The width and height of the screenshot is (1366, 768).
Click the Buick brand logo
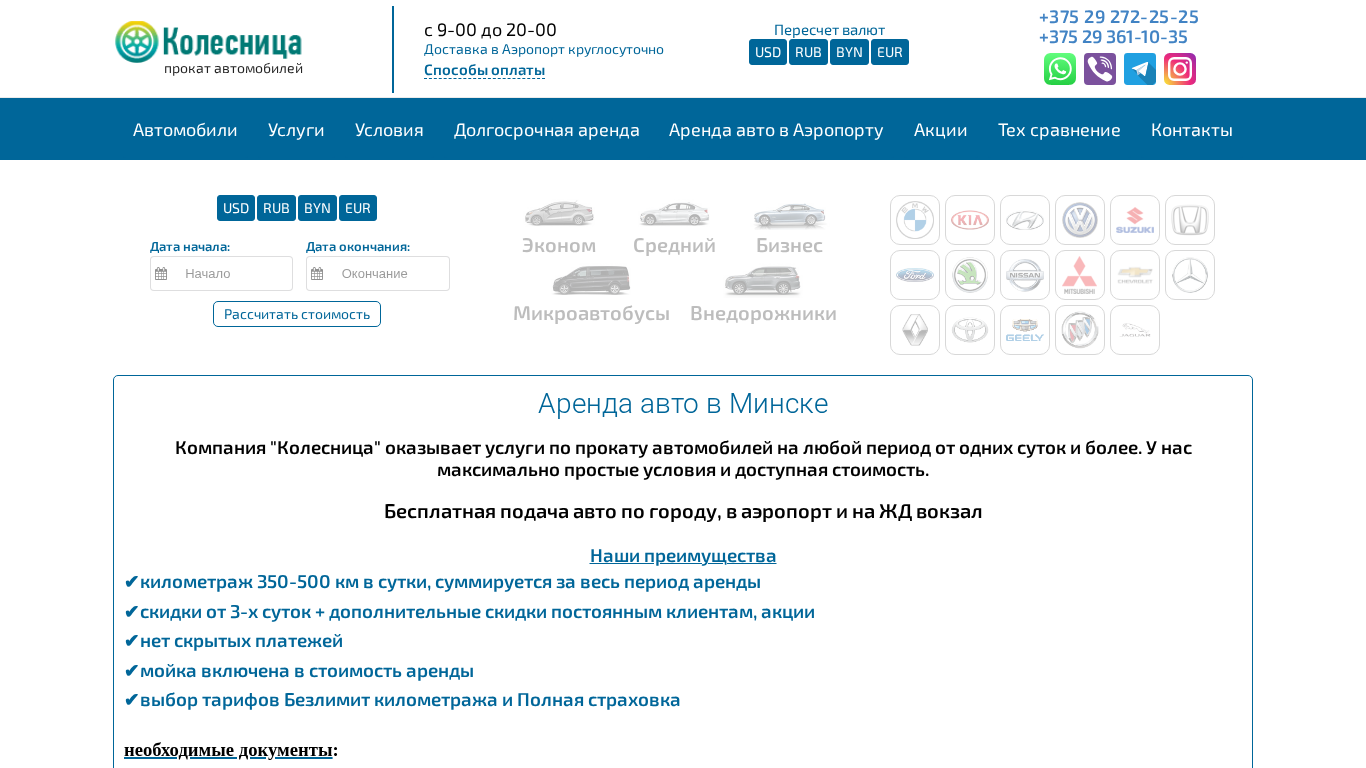click(x=1080, y=330)
